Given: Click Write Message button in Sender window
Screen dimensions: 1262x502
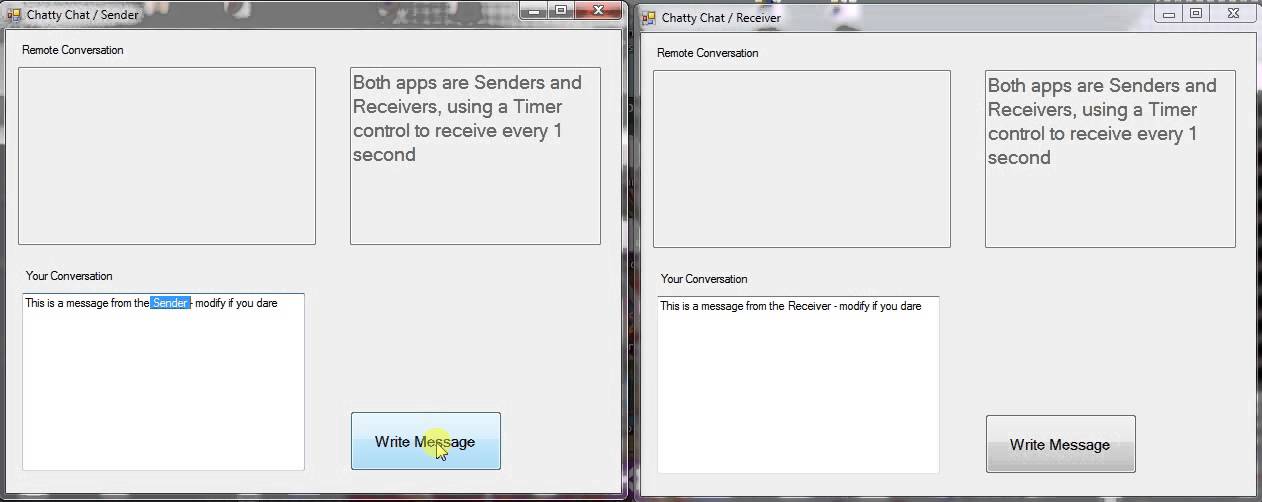Looking at the screenshot, I should (x=425, y=441).
